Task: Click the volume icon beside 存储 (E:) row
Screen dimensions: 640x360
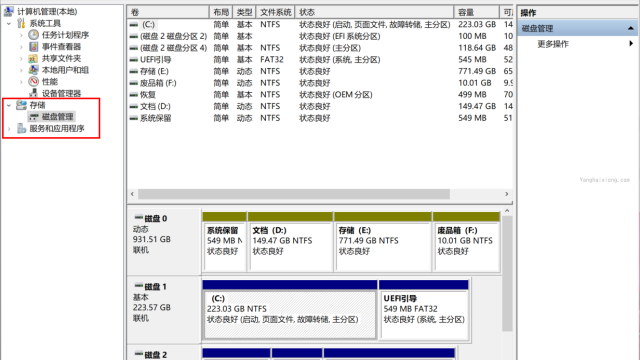Action: 133,71
